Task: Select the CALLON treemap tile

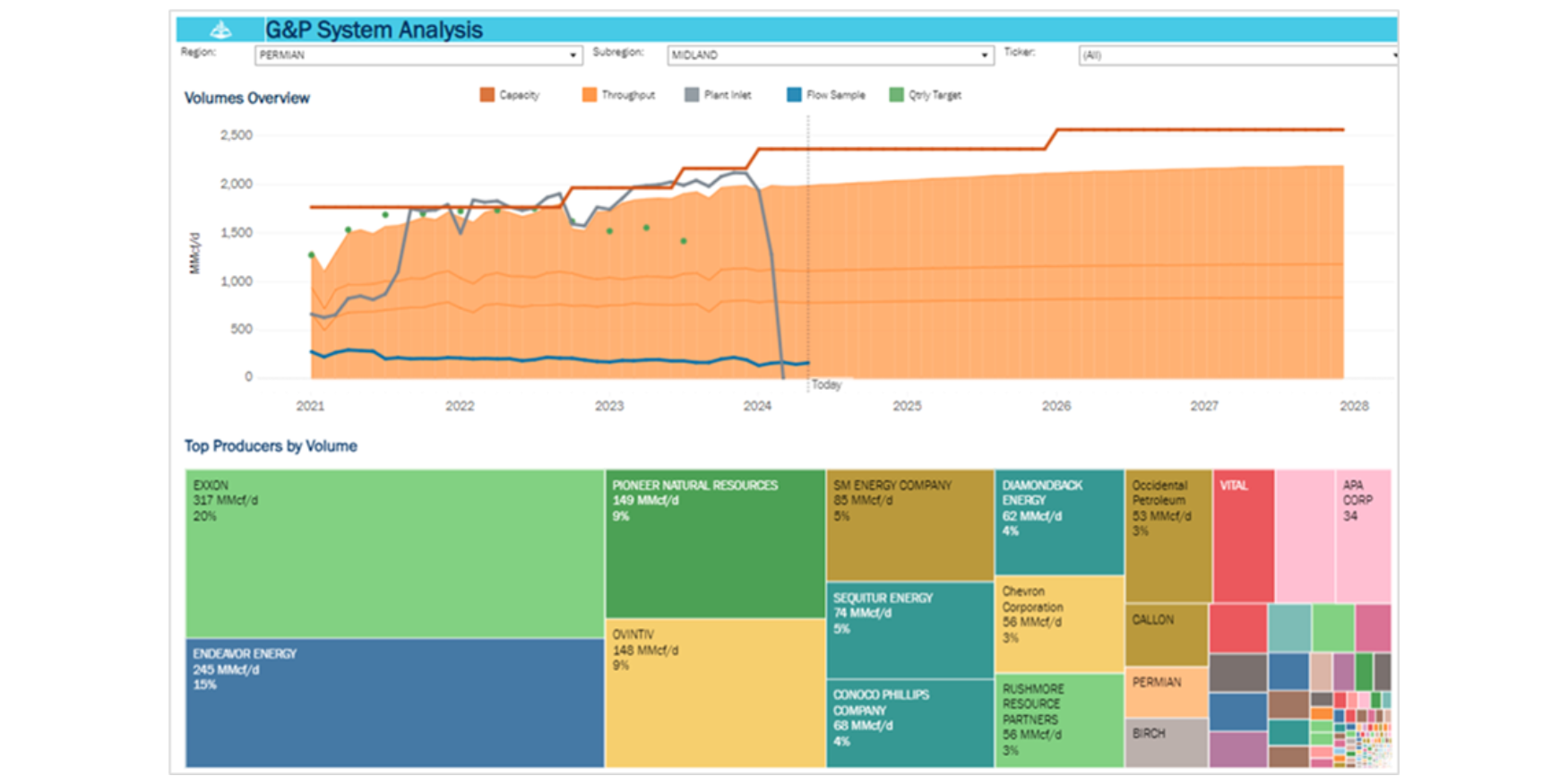Action: click(1167, 635)
